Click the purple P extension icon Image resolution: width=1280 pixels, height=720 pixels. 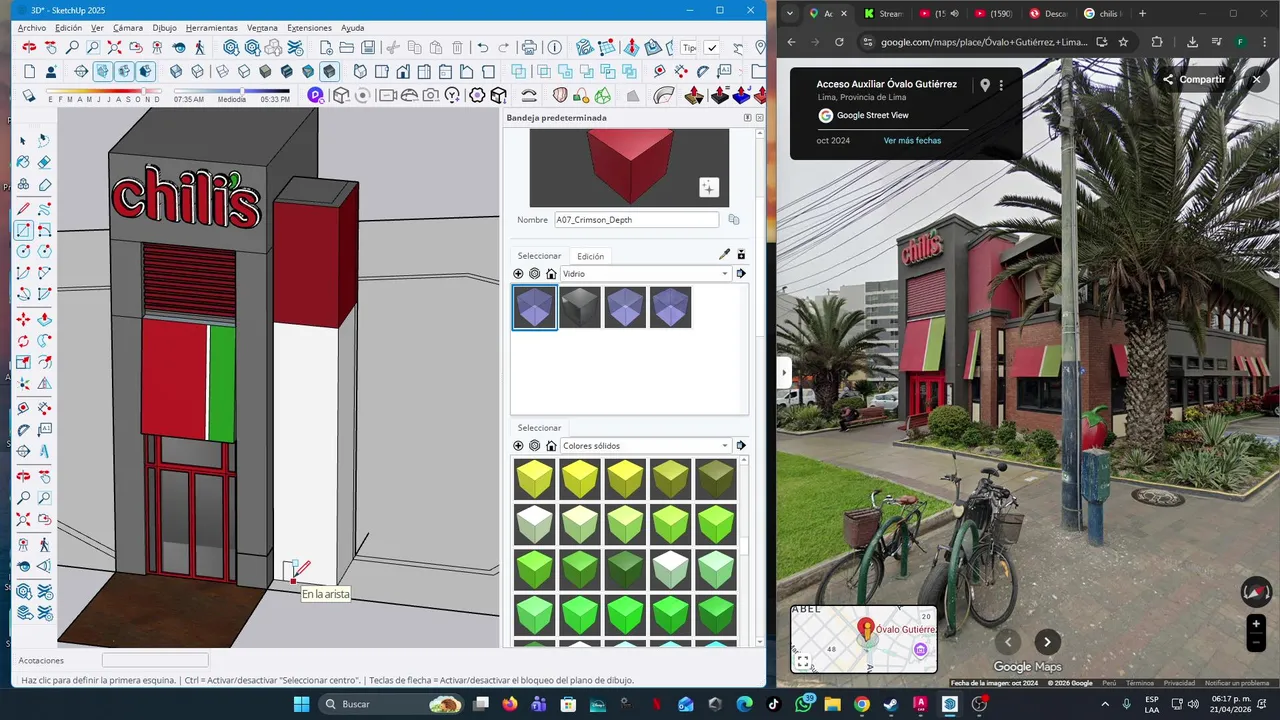click(x=315, y=95)
